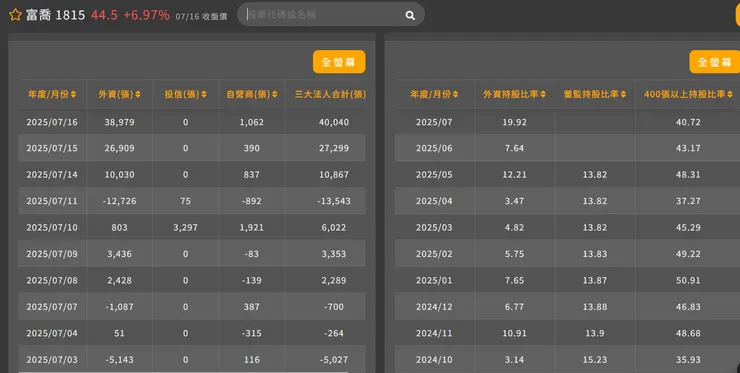The width and height of the screenshot is (740, 373).
Task: Click 400-lot holding ratio 40.72
Action: pyautogui.click(x=688, y=122)
